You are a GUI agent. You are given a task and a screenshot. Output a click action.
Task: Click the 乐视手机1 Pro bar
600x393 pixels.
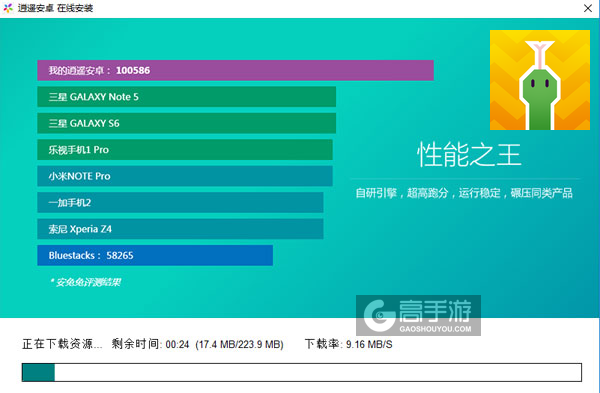(x=185, y=150)
